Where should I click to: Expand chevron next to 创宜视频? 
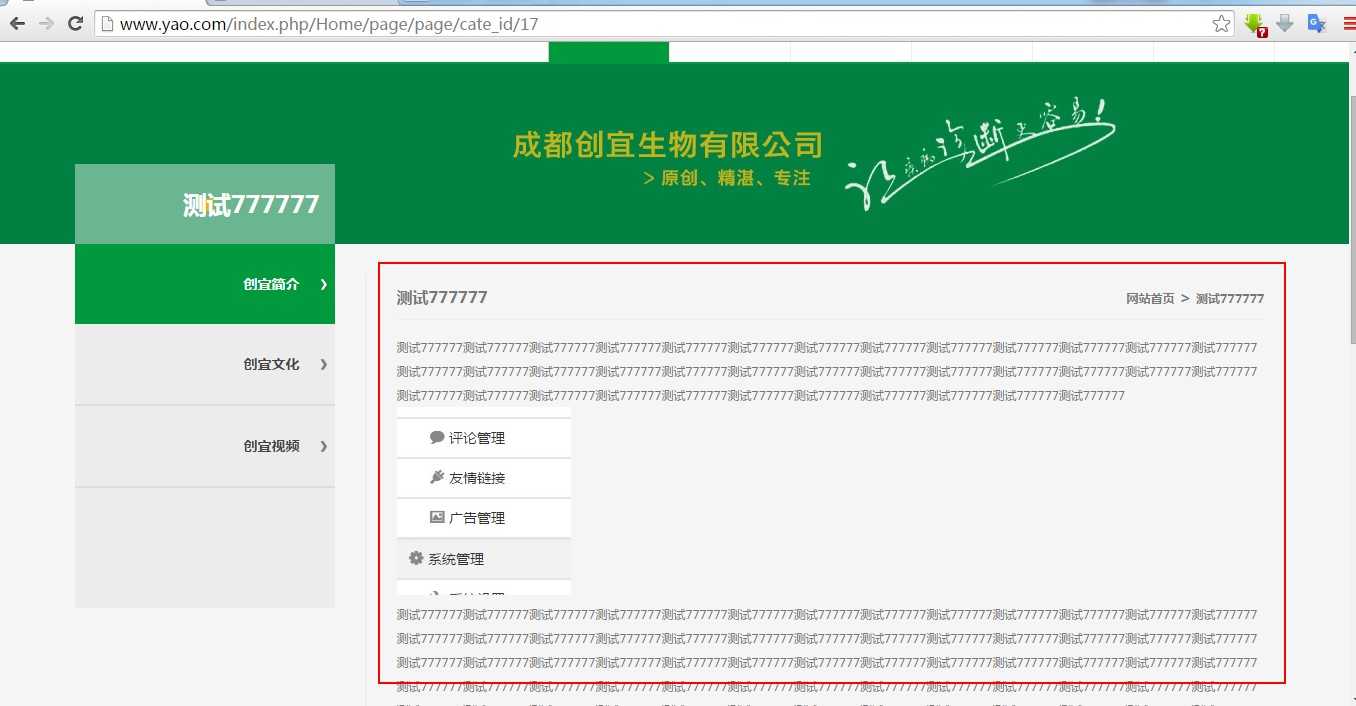click(x=323, y=446)
